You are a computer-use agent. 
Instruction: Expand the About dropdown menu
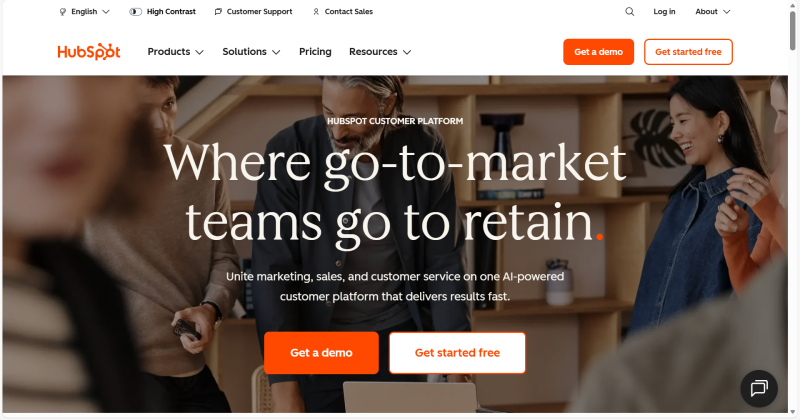pos(713,11)
